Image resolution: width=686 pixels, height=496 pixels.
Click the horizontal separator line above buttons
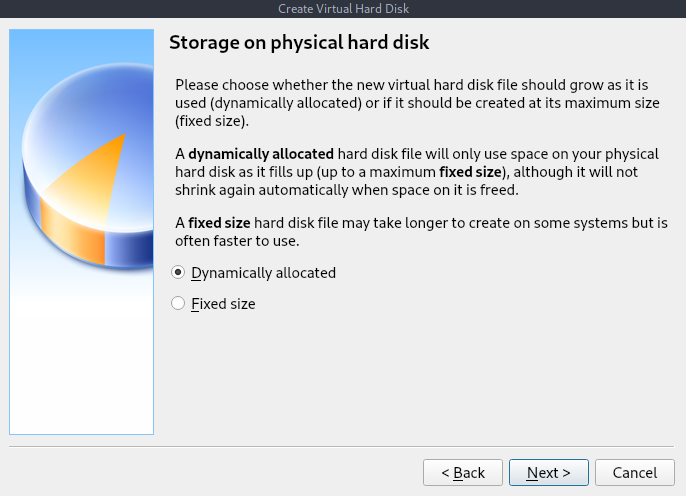343,446
